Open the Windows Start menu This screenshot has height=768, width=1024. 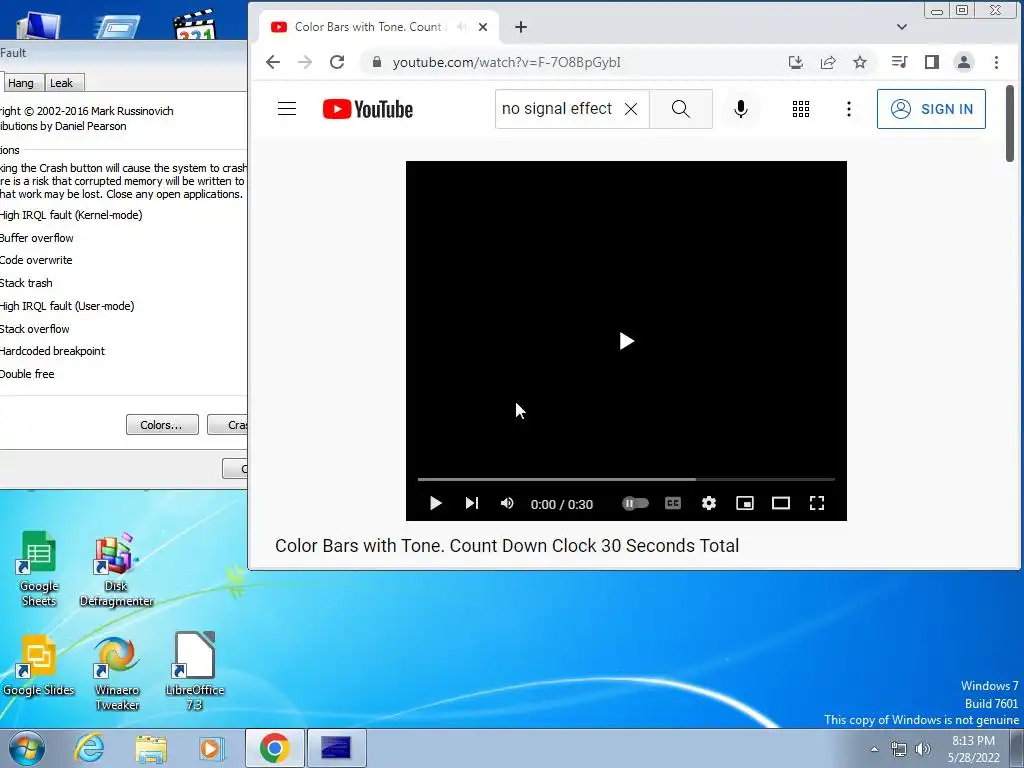tap(27, 748)
